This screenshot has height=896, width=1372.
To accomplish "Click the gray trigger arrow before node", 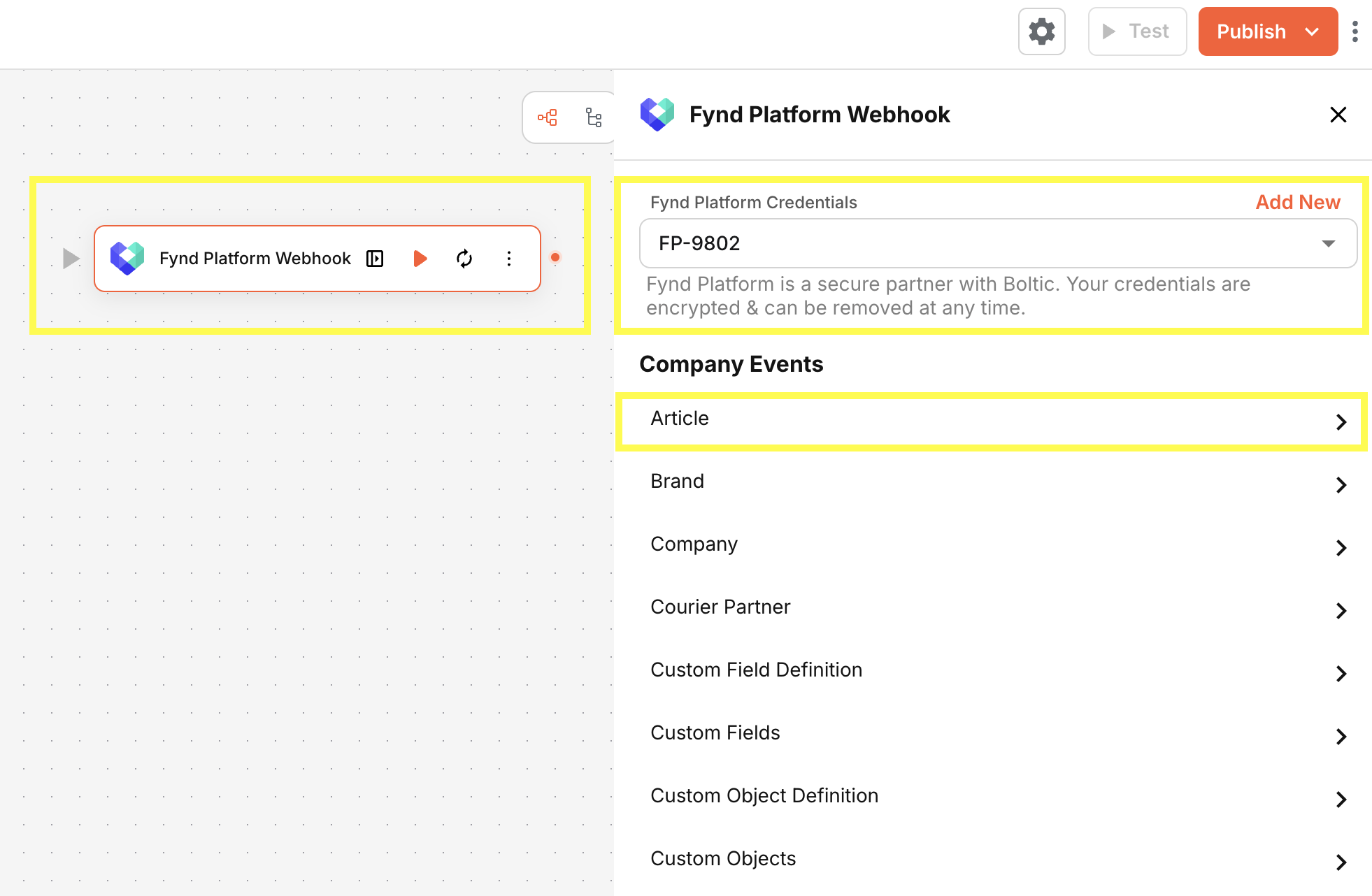I will tap(71, 259).
